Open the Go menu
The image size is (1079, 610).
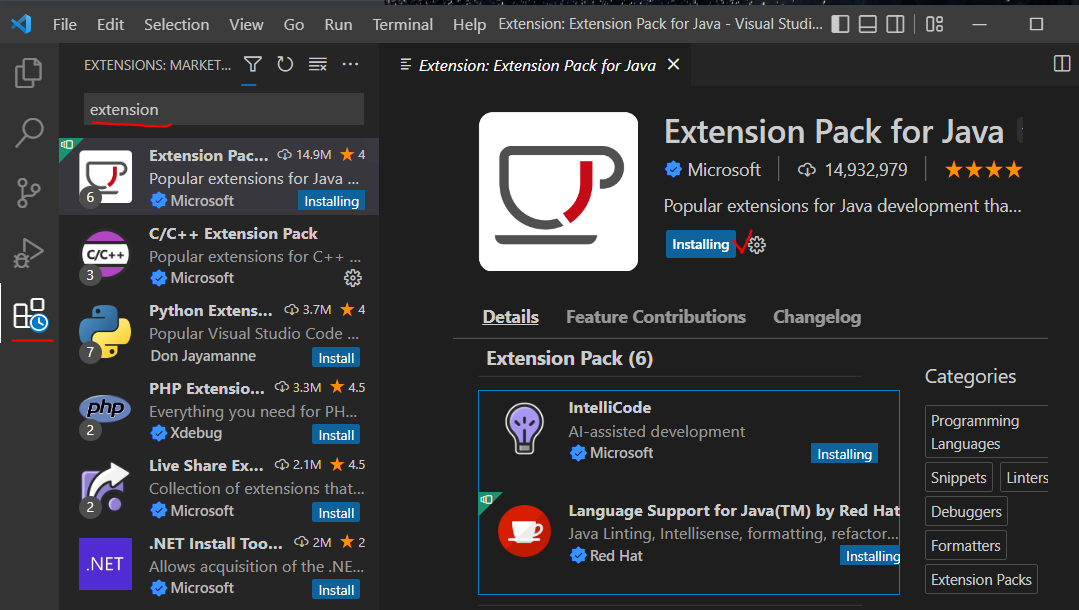(x=294, y=24)
